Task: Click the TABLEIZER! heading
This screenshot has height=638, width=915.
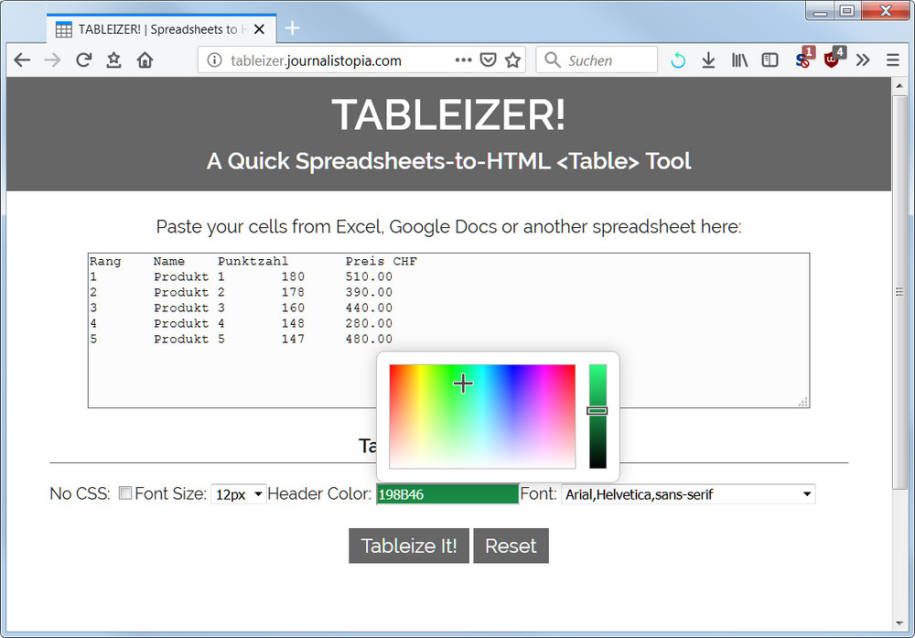Action: click(449, 114)
